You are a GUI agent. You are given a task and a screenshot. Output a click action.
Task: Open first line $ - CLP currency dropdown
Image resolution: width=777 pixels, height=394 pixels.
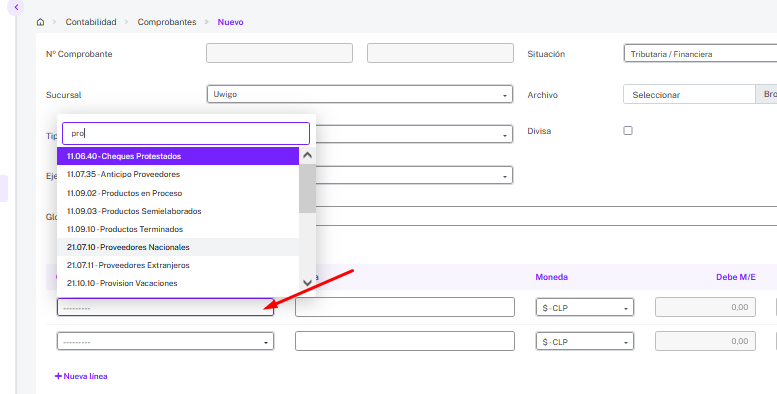click(585, 307)
